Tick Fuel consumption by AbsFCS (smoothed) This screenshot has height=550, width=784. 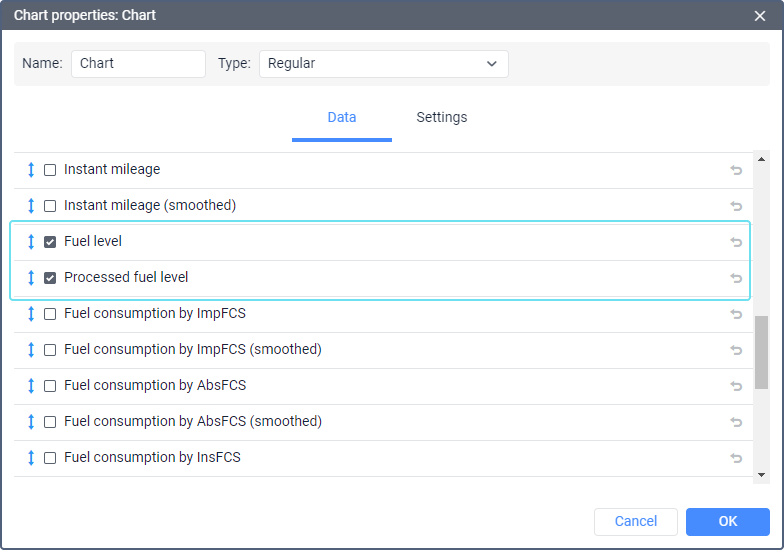(x=50, y=422)
